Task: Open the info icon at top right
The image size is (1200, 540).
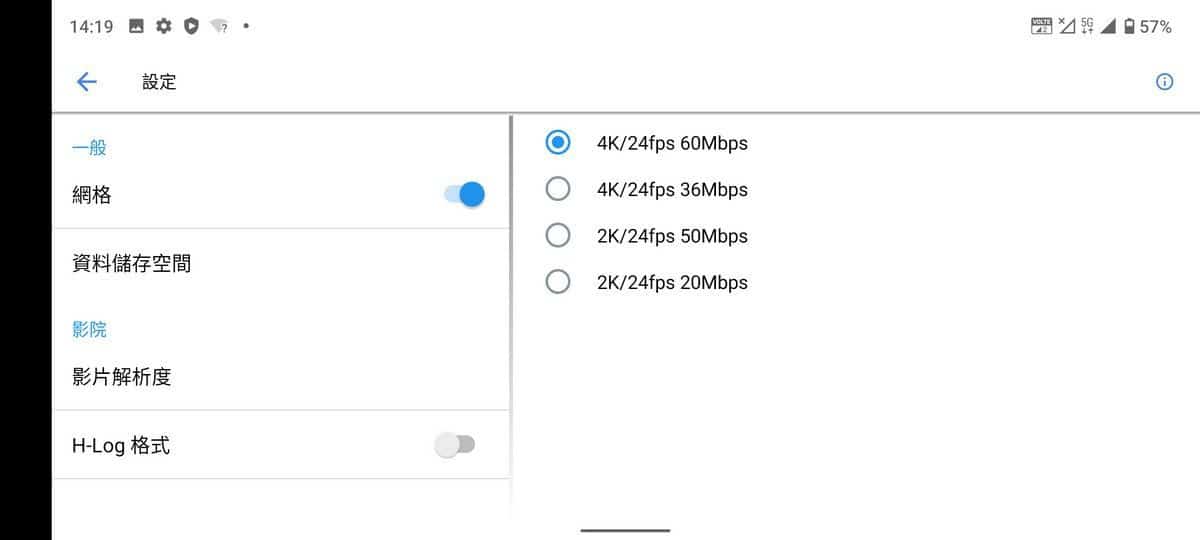Action: pos(1164,82)
